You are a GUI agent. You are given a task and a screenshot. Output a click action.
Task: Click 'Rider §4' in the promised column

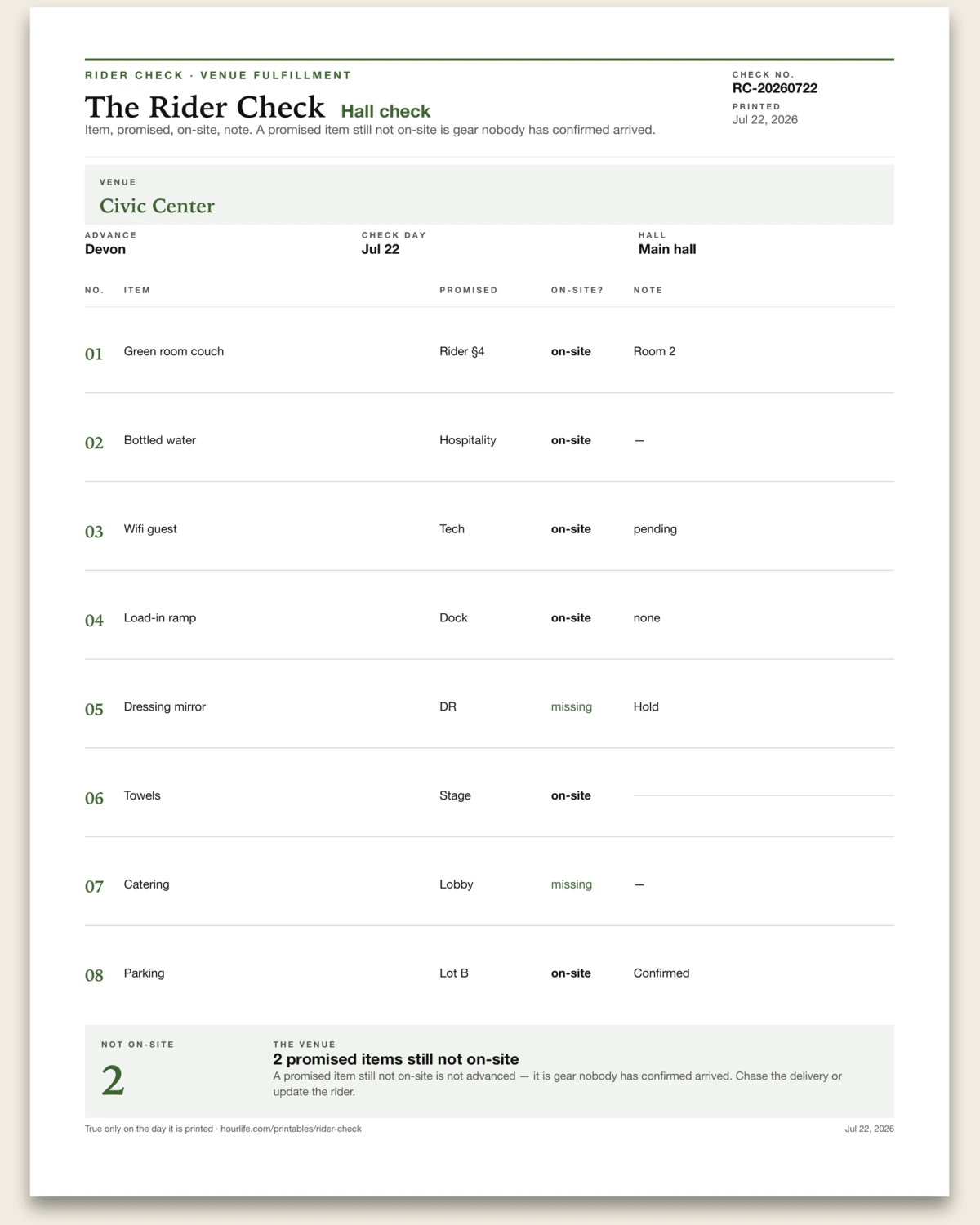click(461, 351)
